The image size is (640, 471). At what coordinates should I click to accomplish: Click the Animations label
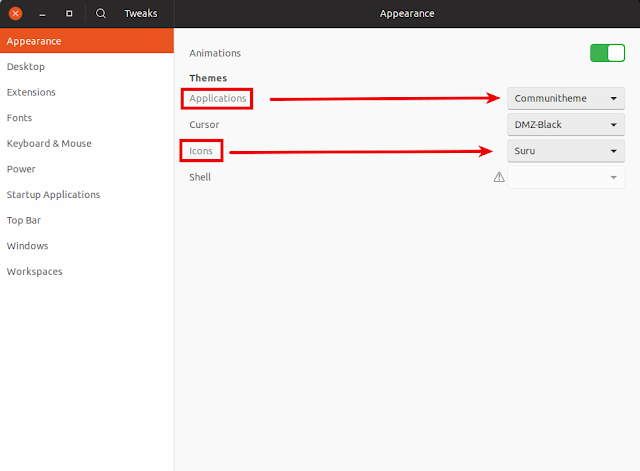[x=215, y=53]
